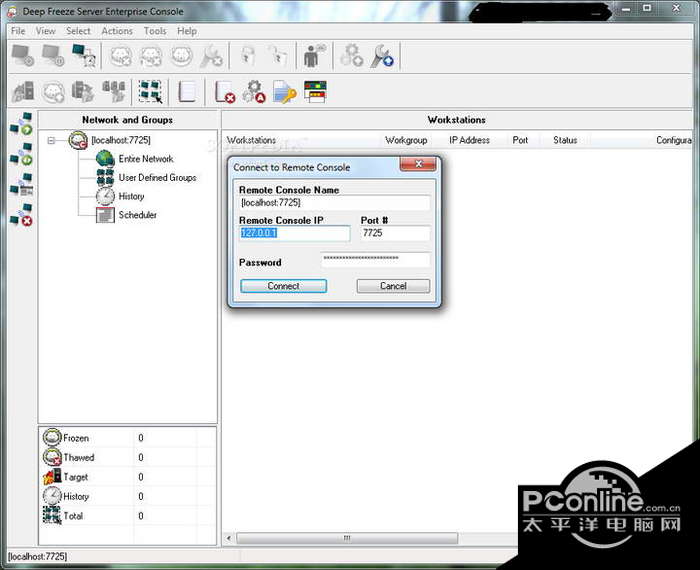Click the colored list panel icon

point(315,92)
